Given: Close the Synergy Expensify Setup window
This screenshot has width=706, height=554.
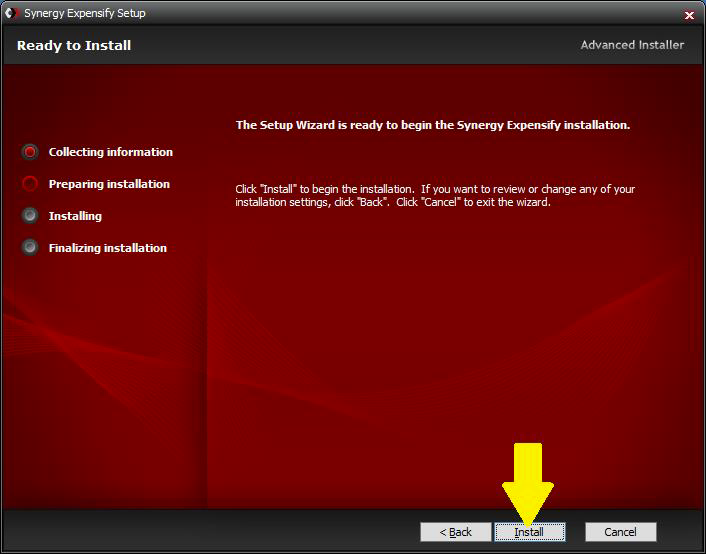Looking at the screenshot, I should pyautogui.click(x=689, y=15).
